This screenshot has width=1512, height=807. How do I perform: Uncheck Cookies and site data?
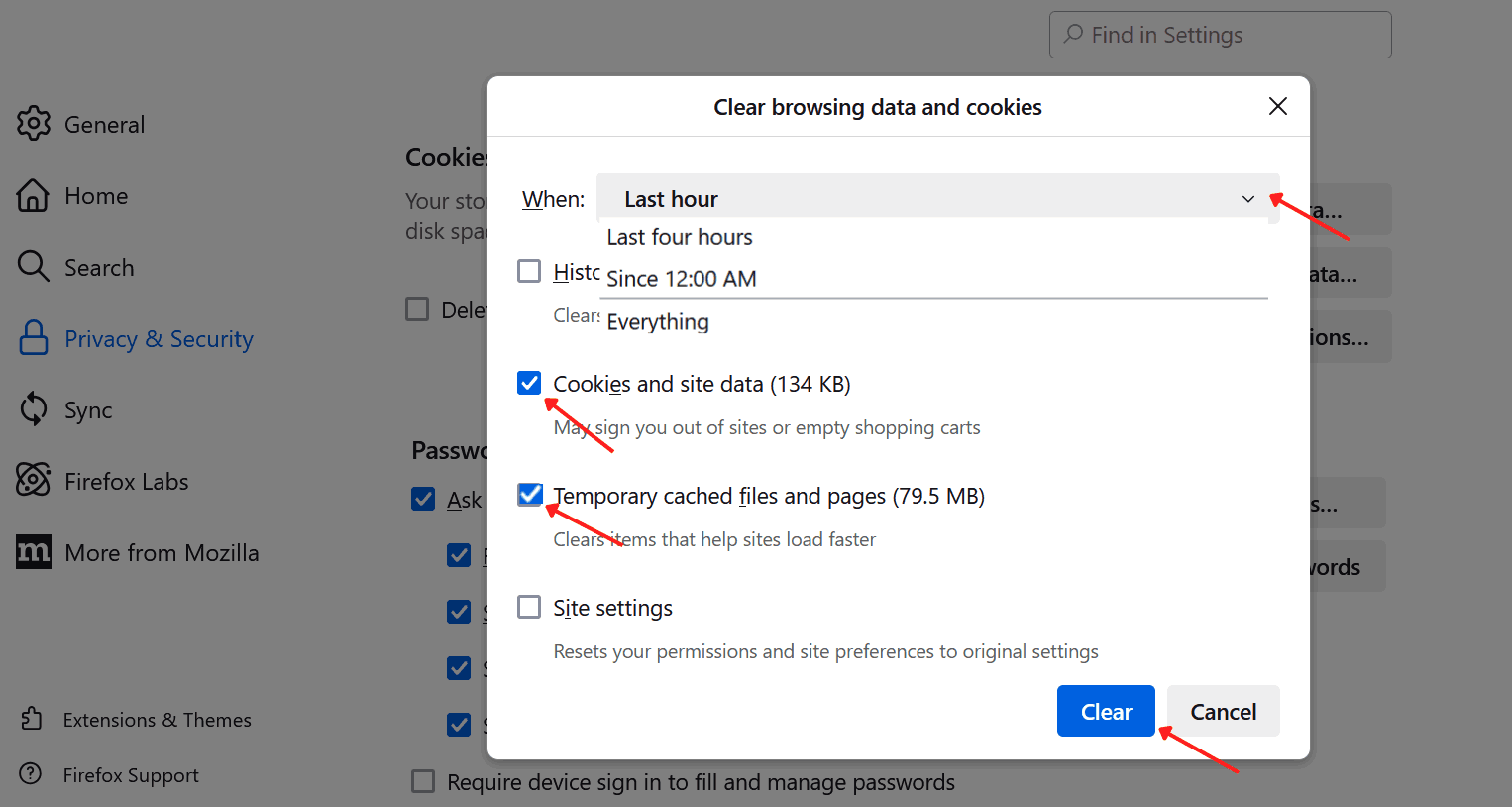(x=530, y=383)
